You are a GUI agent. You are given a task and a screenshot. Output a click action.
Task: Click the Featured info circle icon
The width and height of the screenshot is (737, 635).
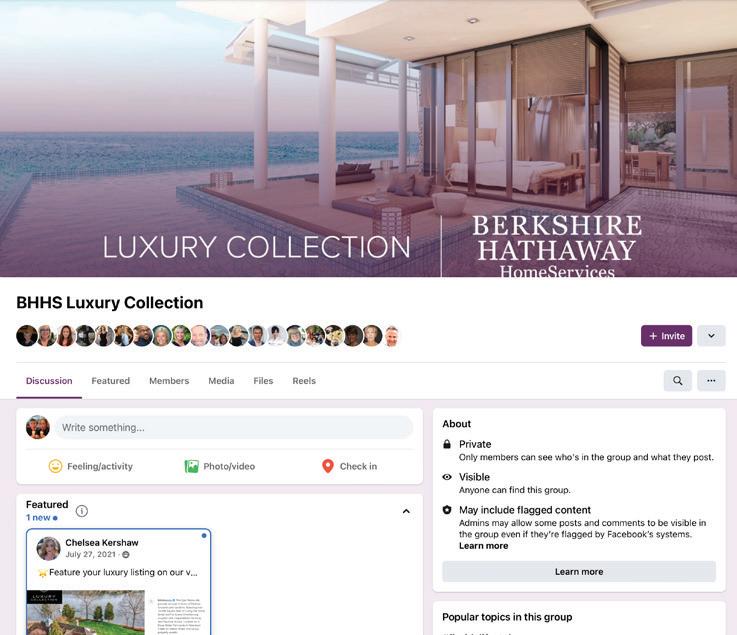click(82, 511)
